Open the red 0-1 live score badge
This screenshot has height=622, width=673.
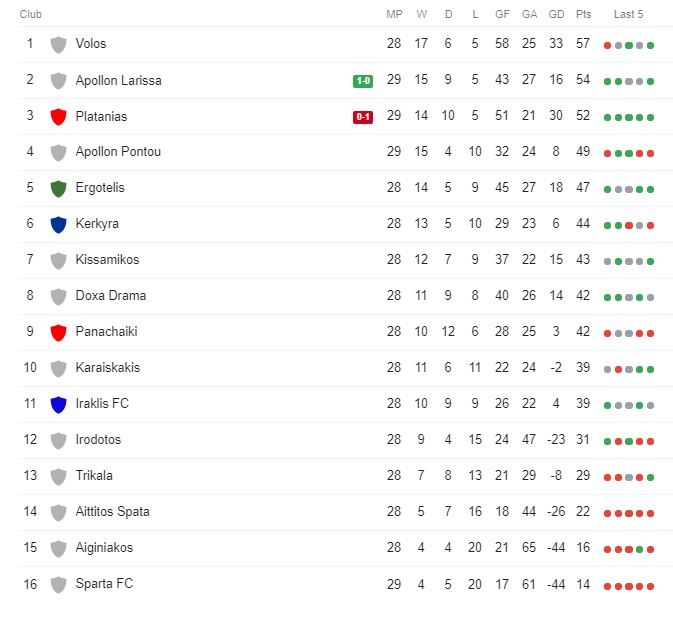tap(363, 117)
